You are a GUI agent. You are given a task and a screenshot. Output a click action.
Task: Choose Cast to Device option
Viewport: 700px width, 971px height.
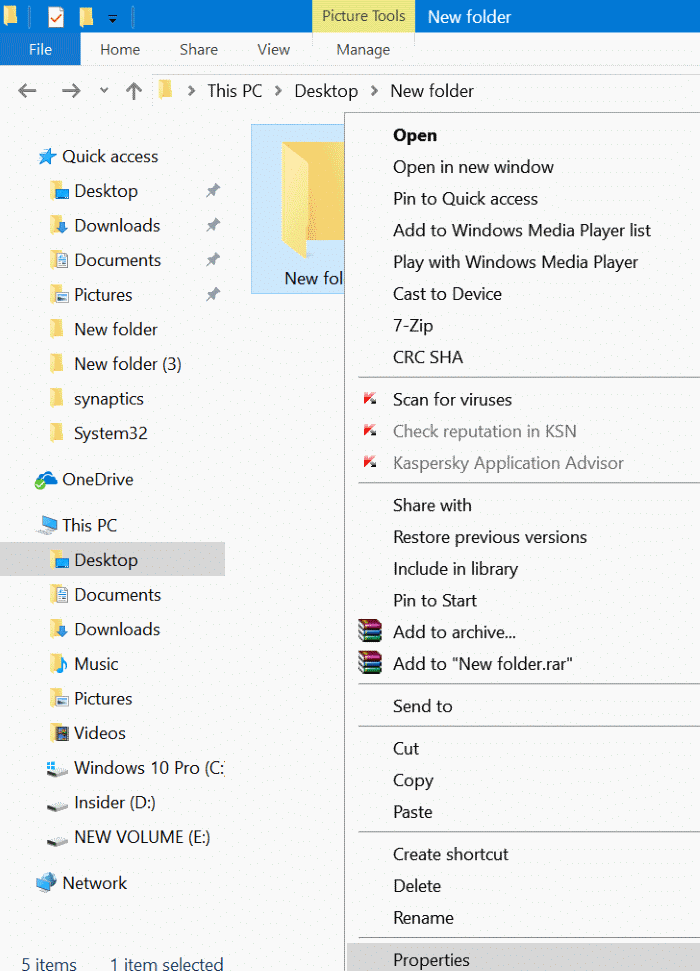pos(447,294)
